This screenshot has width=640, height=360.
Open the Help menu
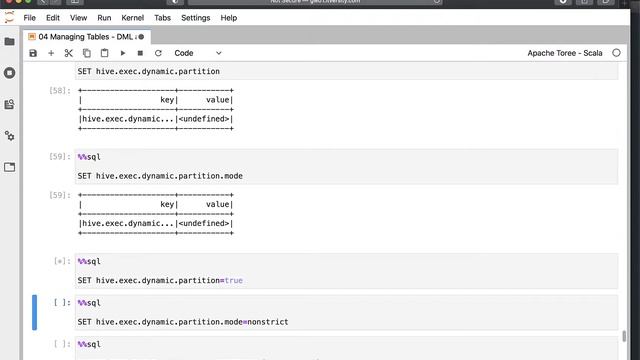click(229, 18)
